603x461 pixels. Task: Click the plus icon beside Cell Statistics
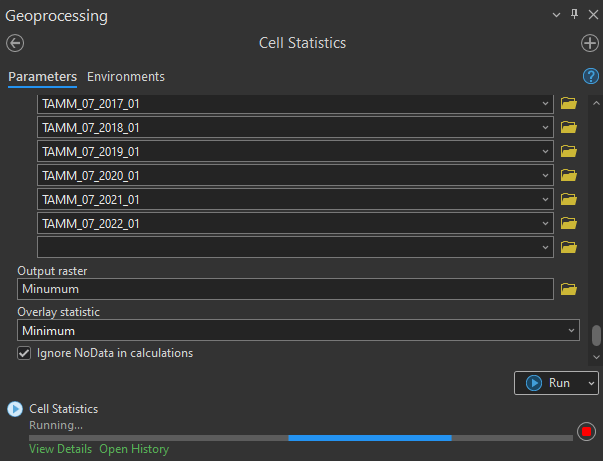click(590, 43)
